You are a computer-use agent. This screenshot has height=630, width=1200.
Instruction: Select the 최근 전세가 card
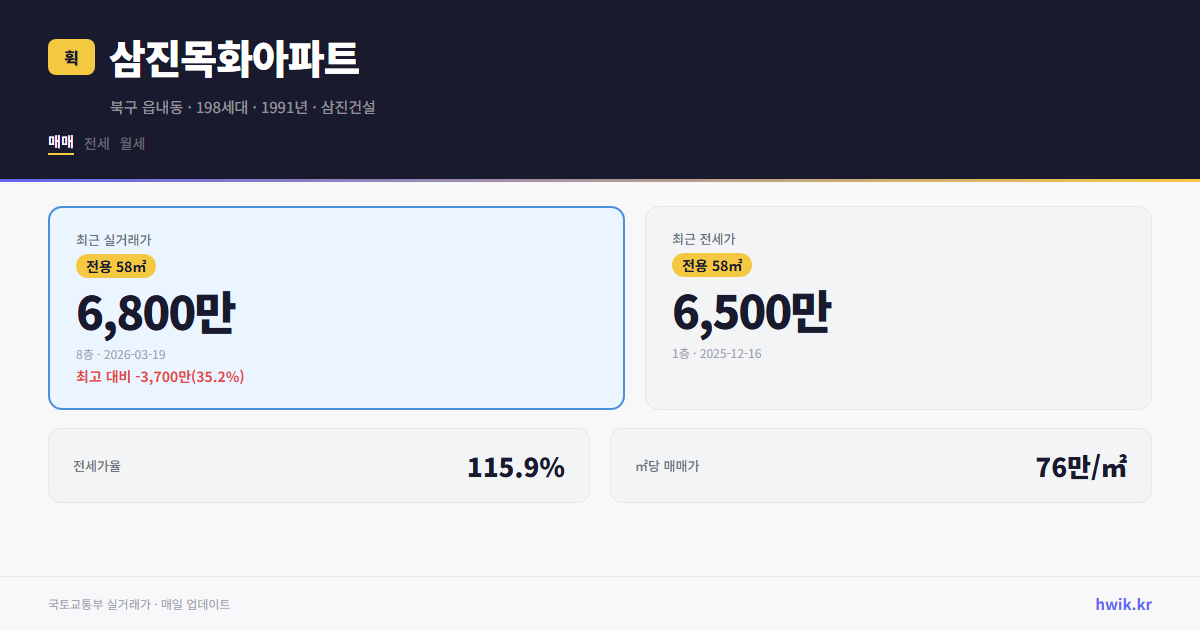(898, 308)
